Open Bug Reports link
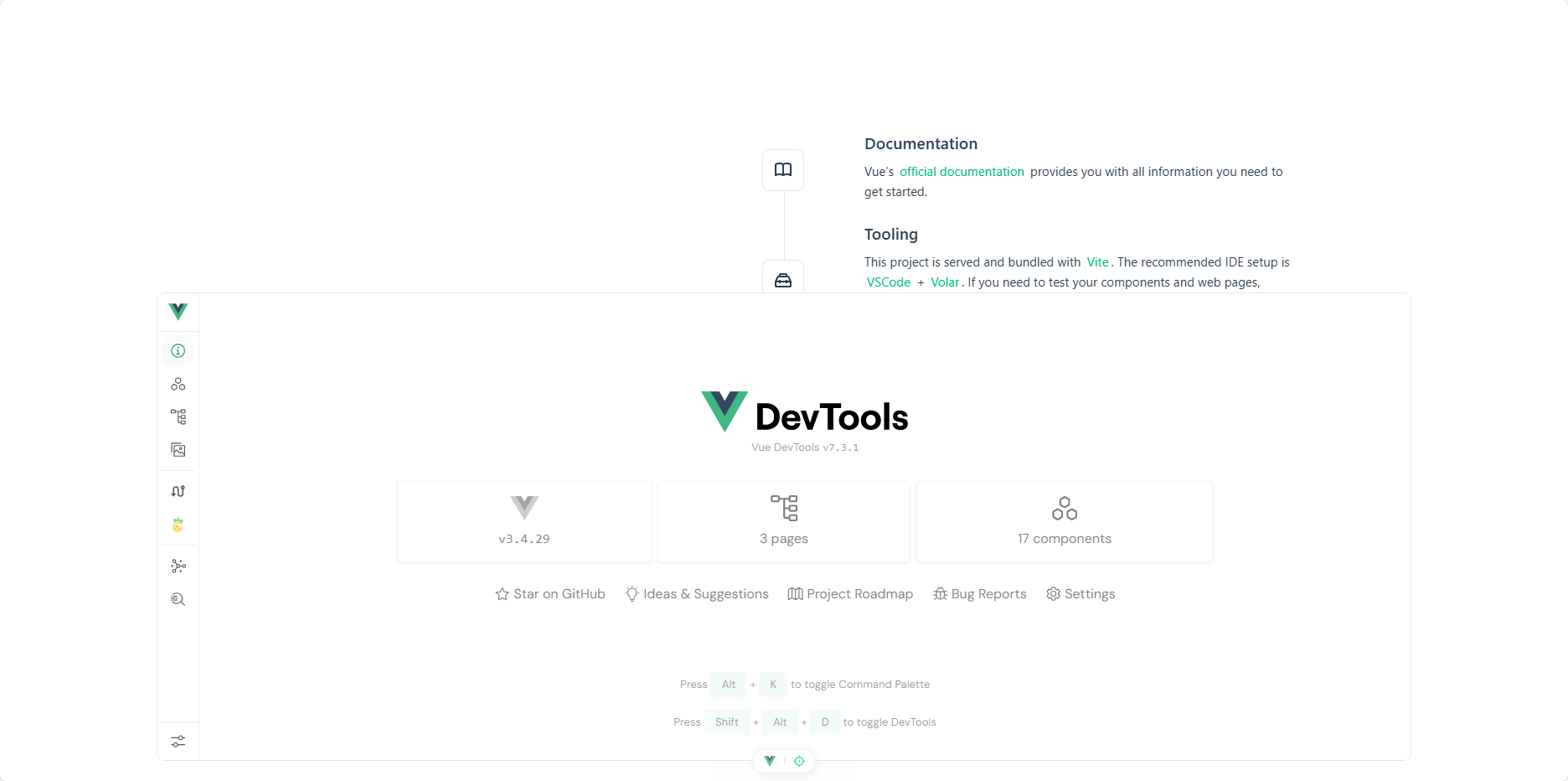The height and width of the screenshot is (781, 1568). click(980, 594)
